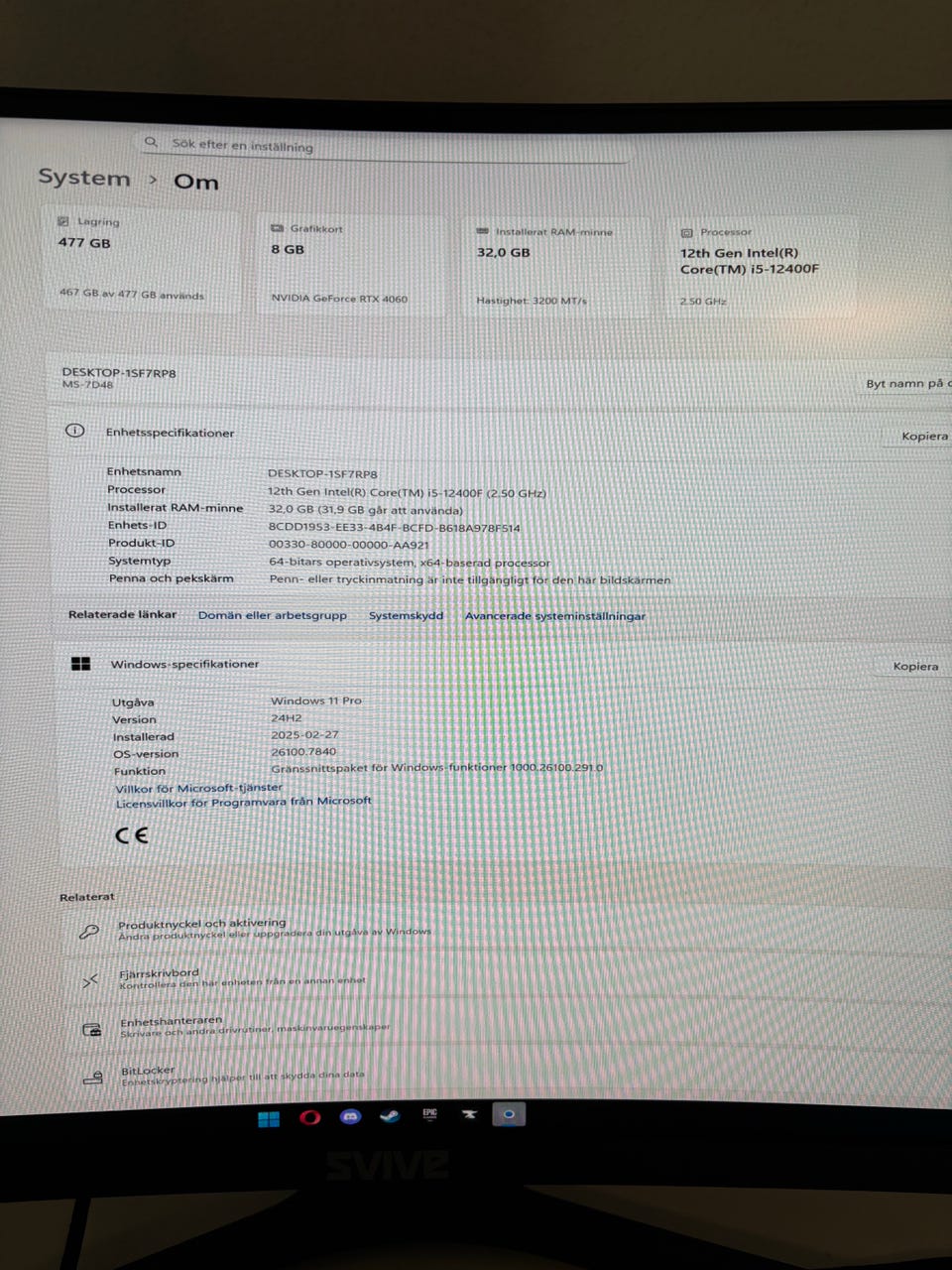Viewport: 952px width, 1270px height.
Task: Open 'Domän eller arbetsgrupp' link
Action: [x=273, y=615]
